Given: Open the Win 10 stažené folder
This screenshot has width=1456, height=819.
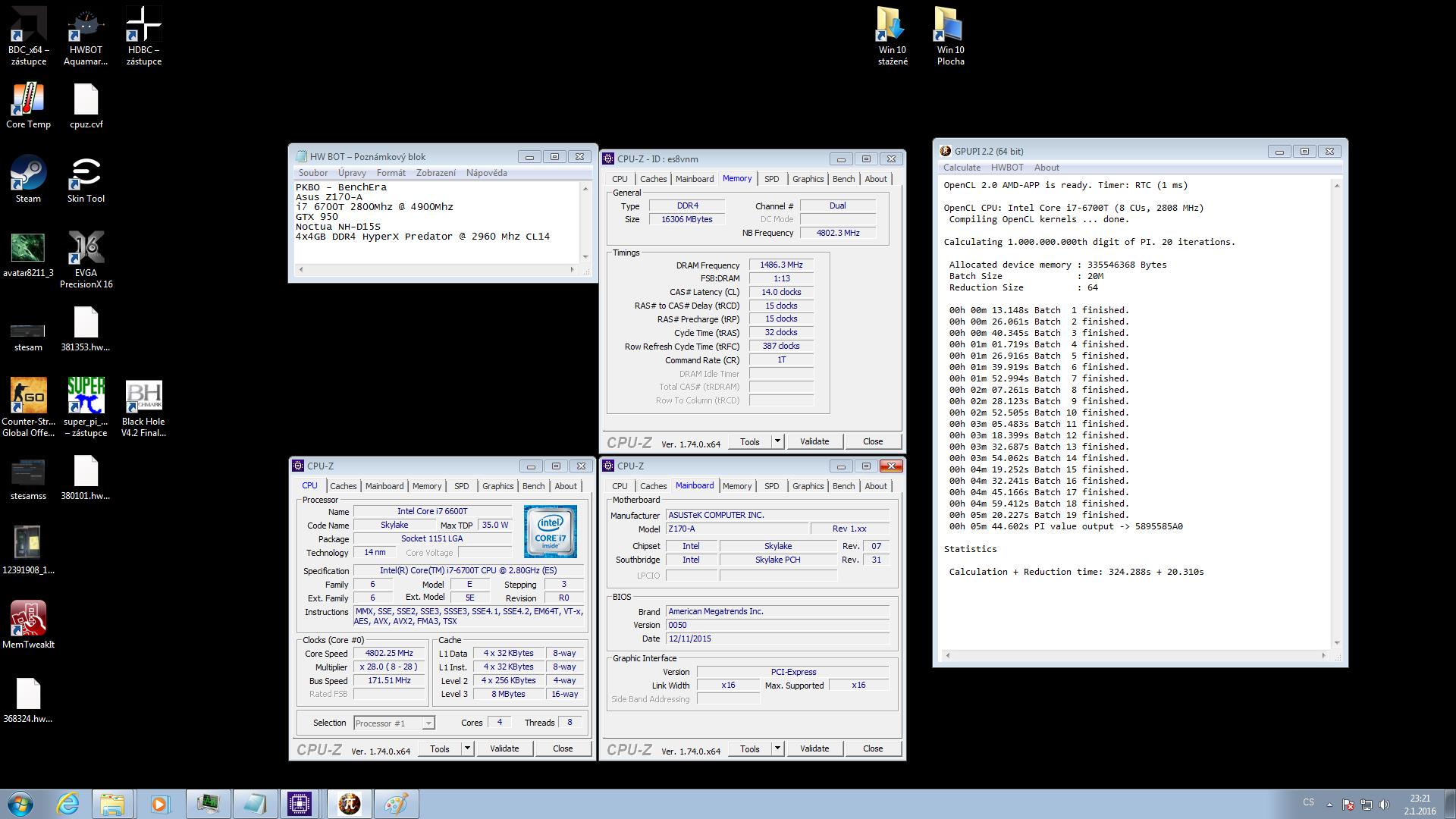Looking at the screenshot, I should [x=893, y=36].
